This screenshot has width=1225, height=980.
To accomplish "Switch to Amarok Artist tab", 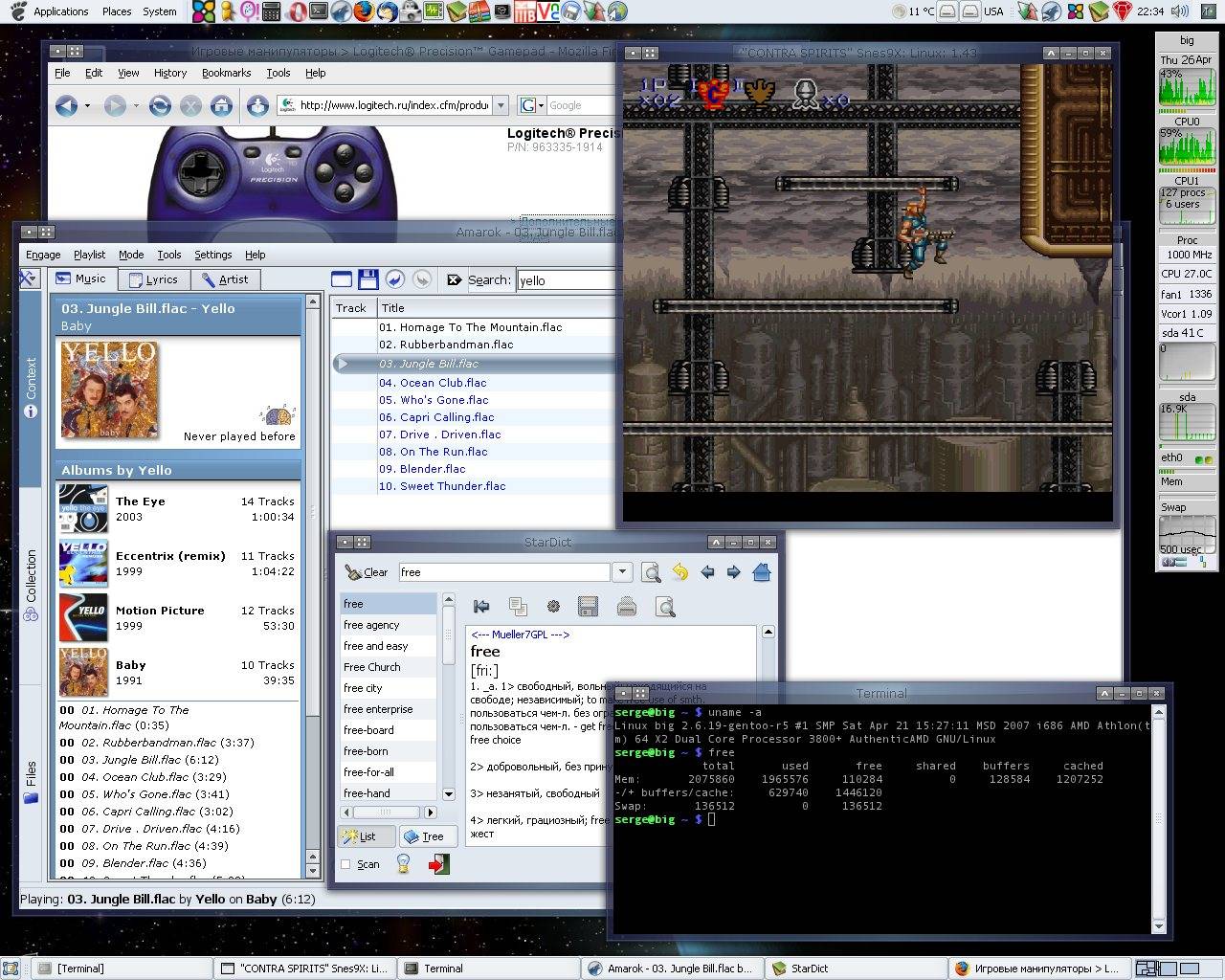I will click(x=226, y=279).
